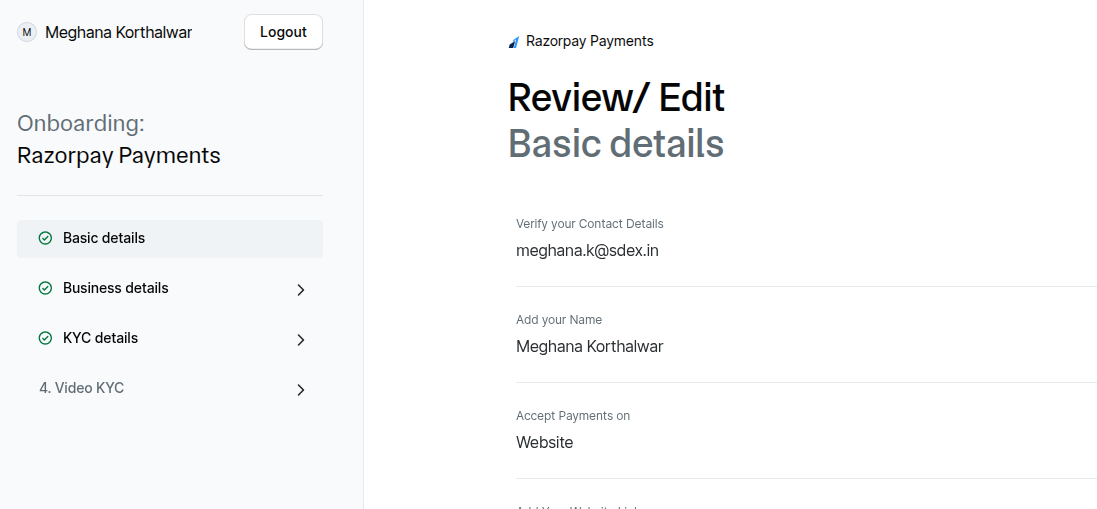1097x509 pixels.
Task: Click the Review/ Edit page heading
Action: [616, 98]
